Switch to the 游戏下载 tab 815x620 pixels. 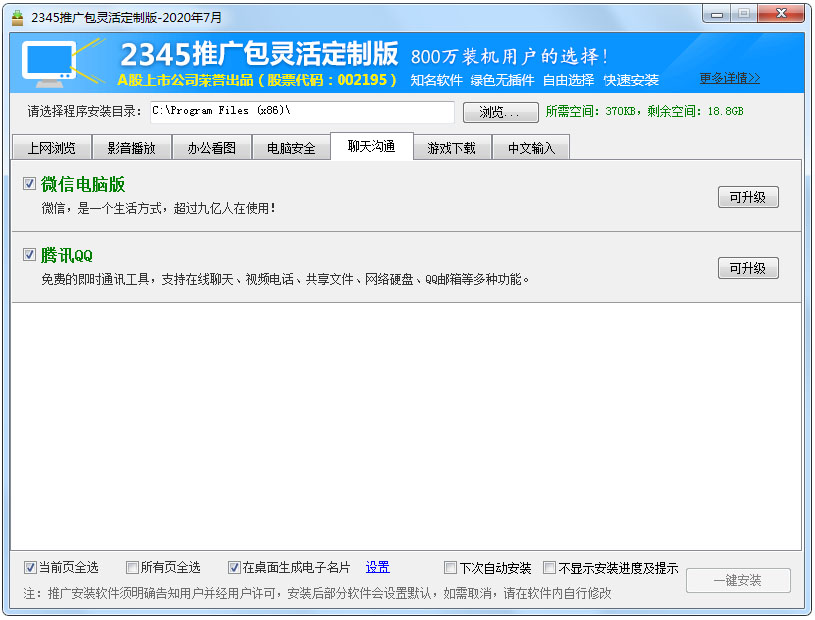click(x=451, y=148)
